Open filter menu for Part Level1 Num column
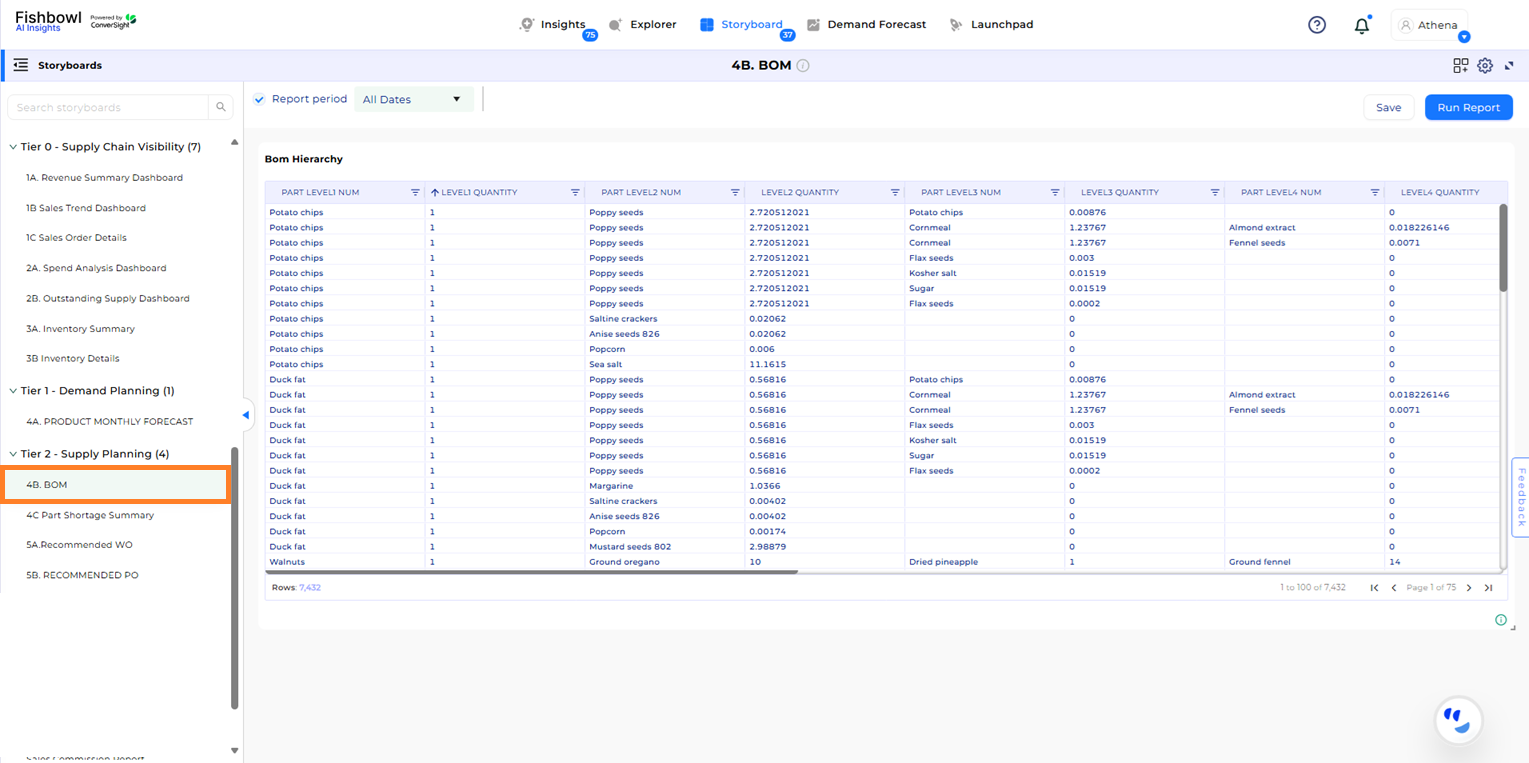The width and height of the screenshot is (1529, 763). [x=415, y=192]
